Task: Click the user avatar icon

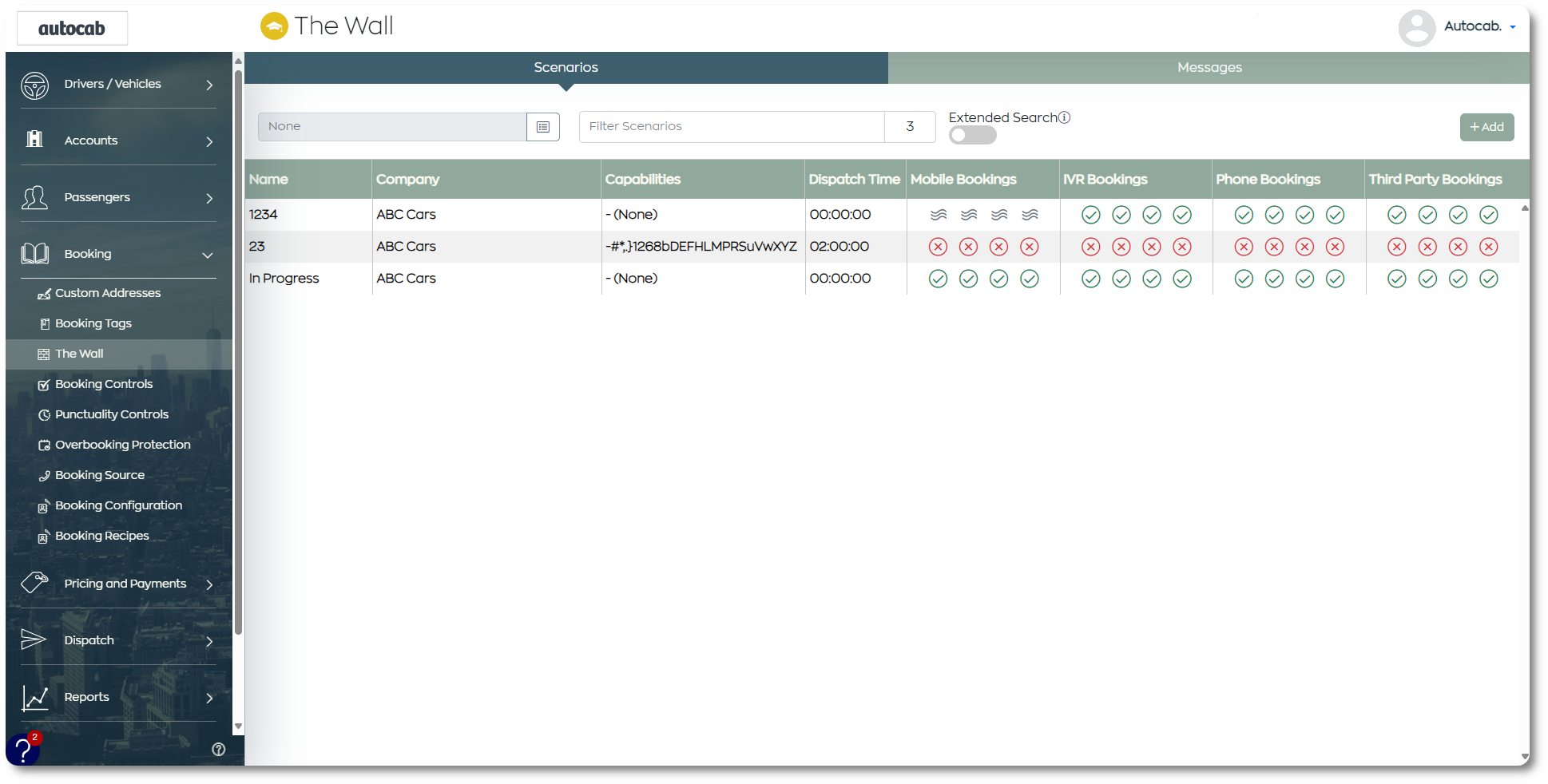Action: tap(1416, 28)
